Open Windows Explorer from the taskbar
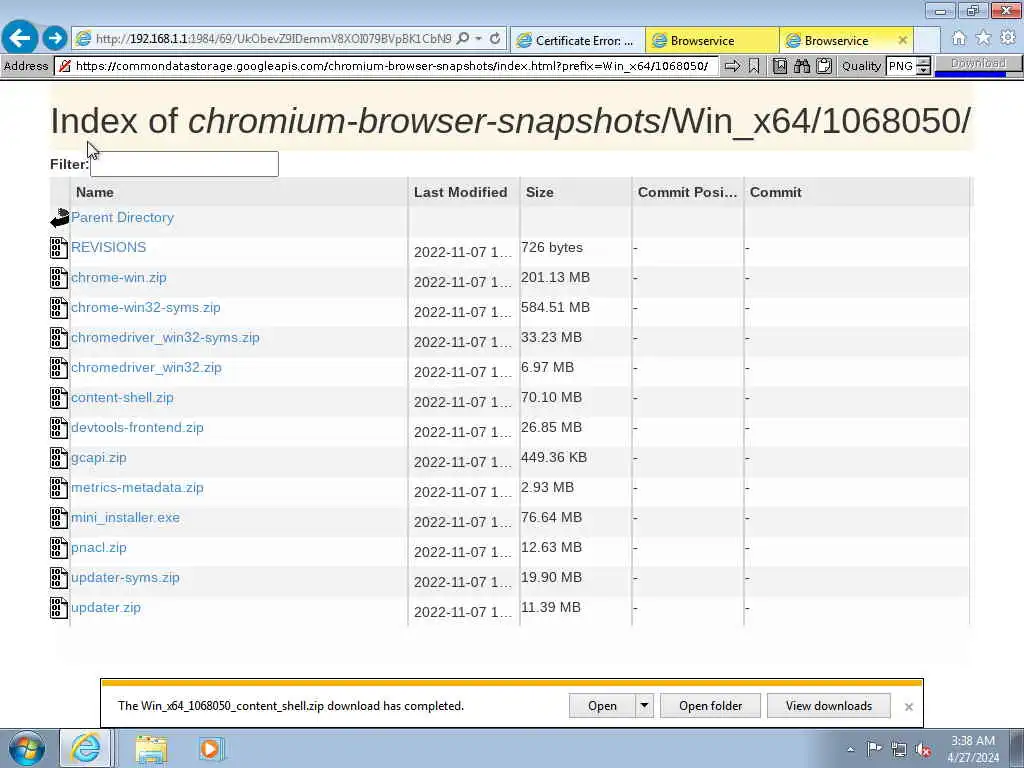 151,748
